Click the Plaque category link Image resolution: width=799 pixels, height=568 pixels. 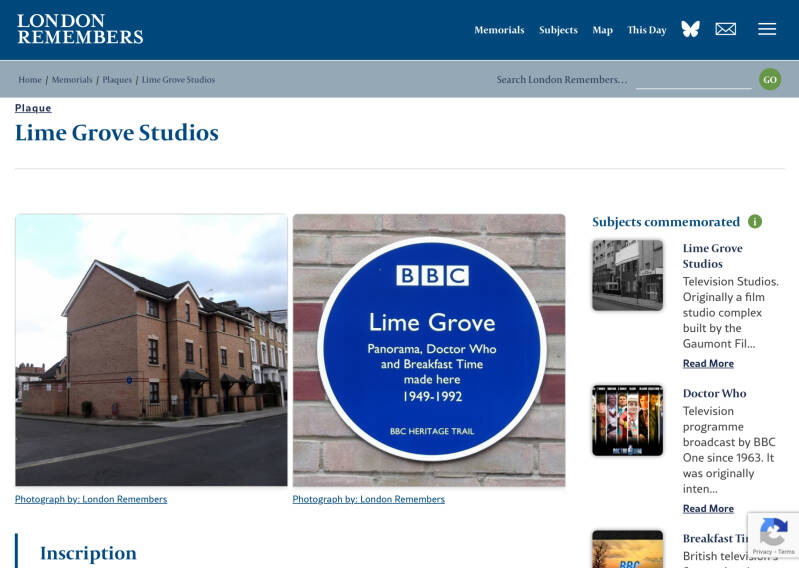33,108
